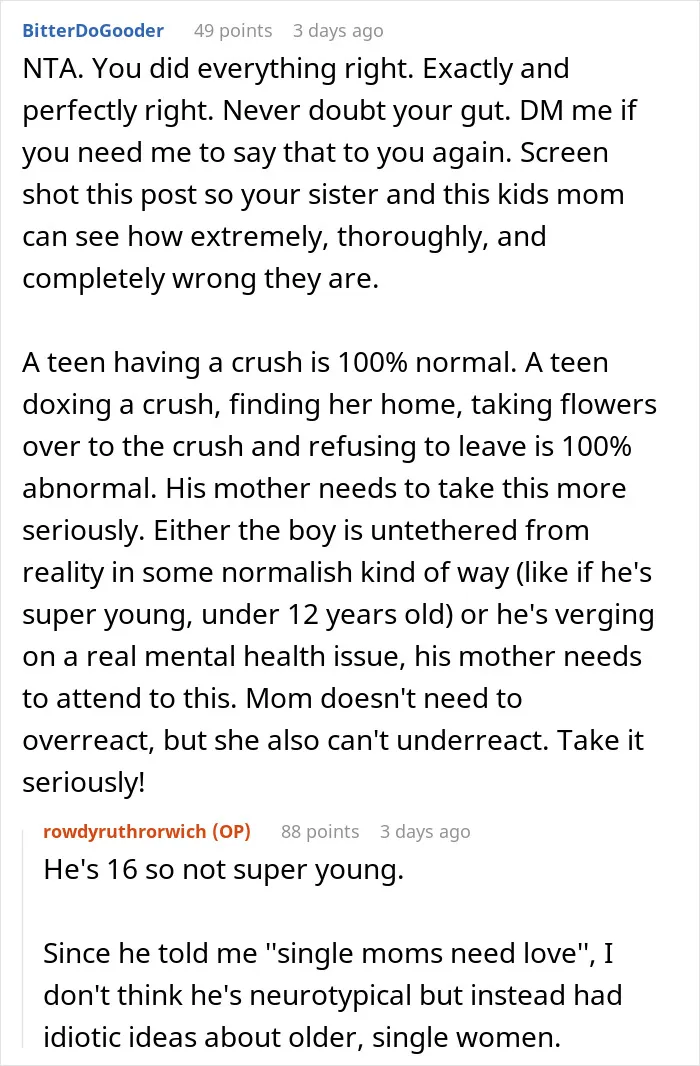The height and width of the screenshot is (1066, 700).
Task: Collapse the reply via its vertical thread line
Action: pyautogui.click(x=23, y=938)
